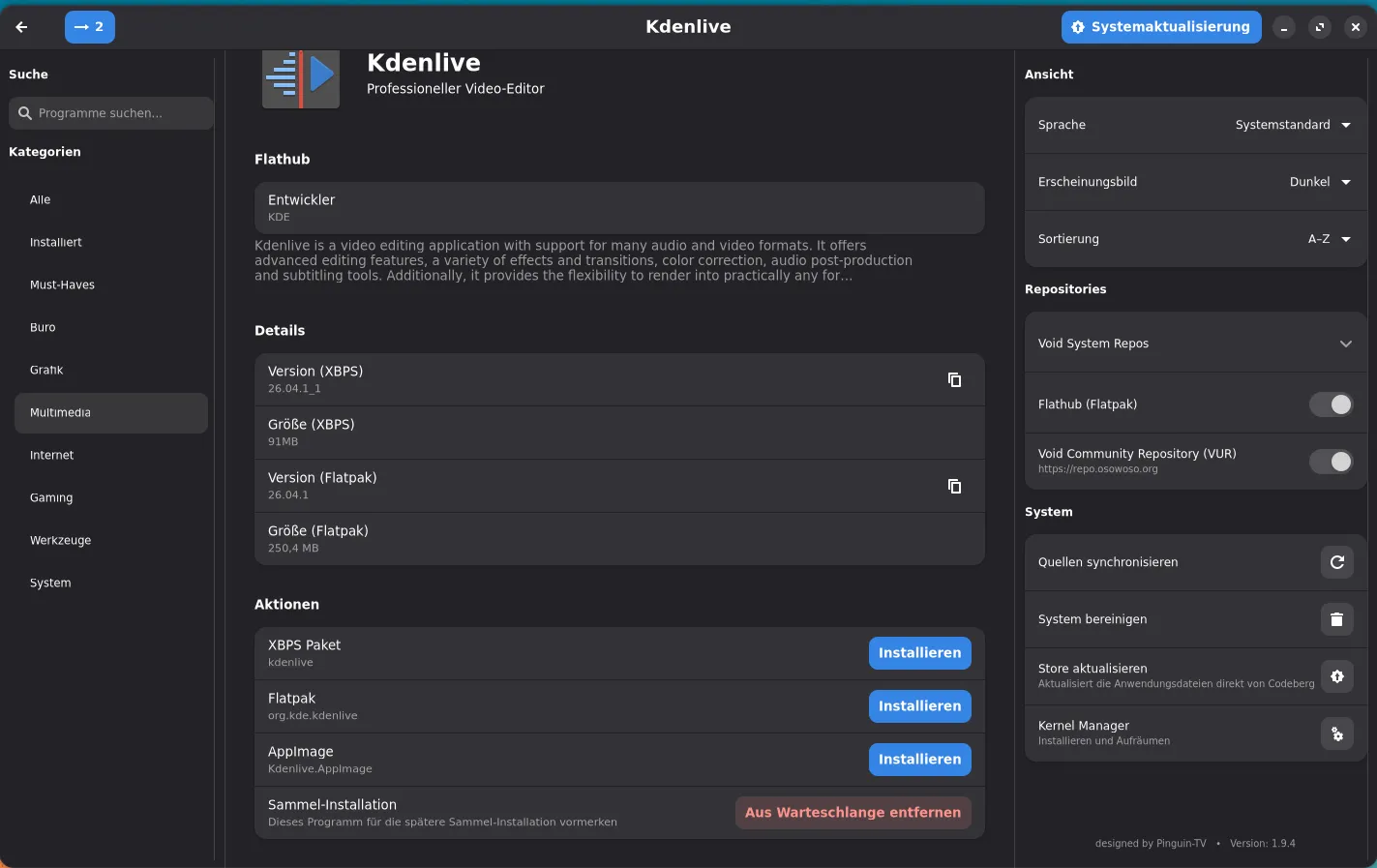The height and width of the screenshot is (868, 1377).
Task: Copy the XBPS version number
Action: (954, 379)
